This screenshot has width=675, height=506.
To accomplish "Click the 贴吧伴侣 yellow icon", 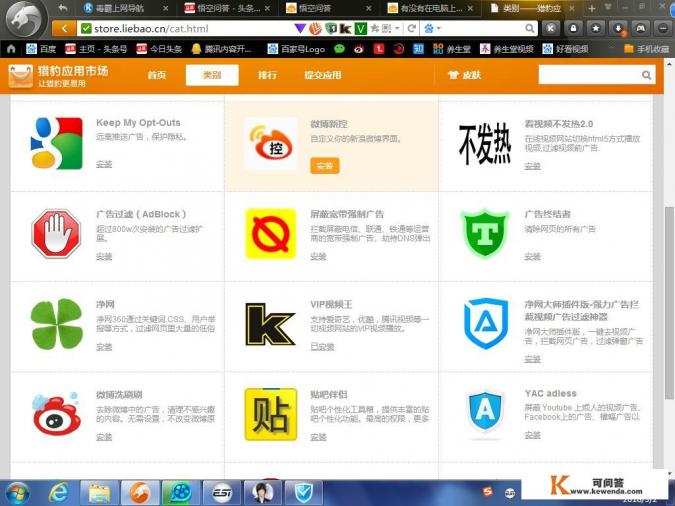I will [x=270, y=414].
